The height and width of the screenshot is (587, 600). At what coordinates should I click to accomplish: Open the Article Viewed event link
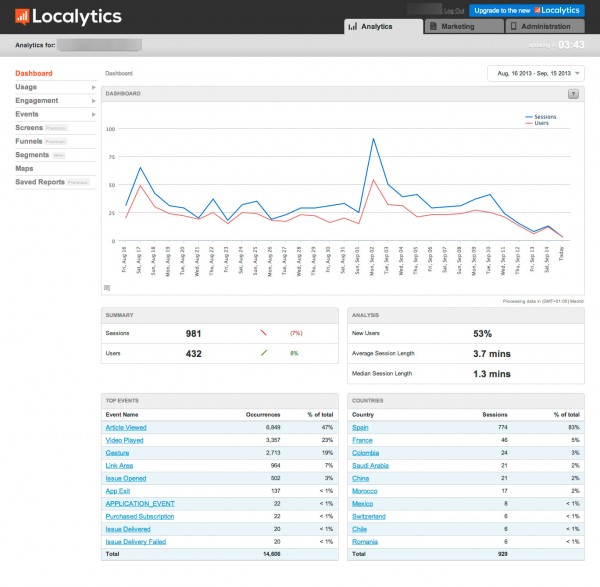[126, 427]
